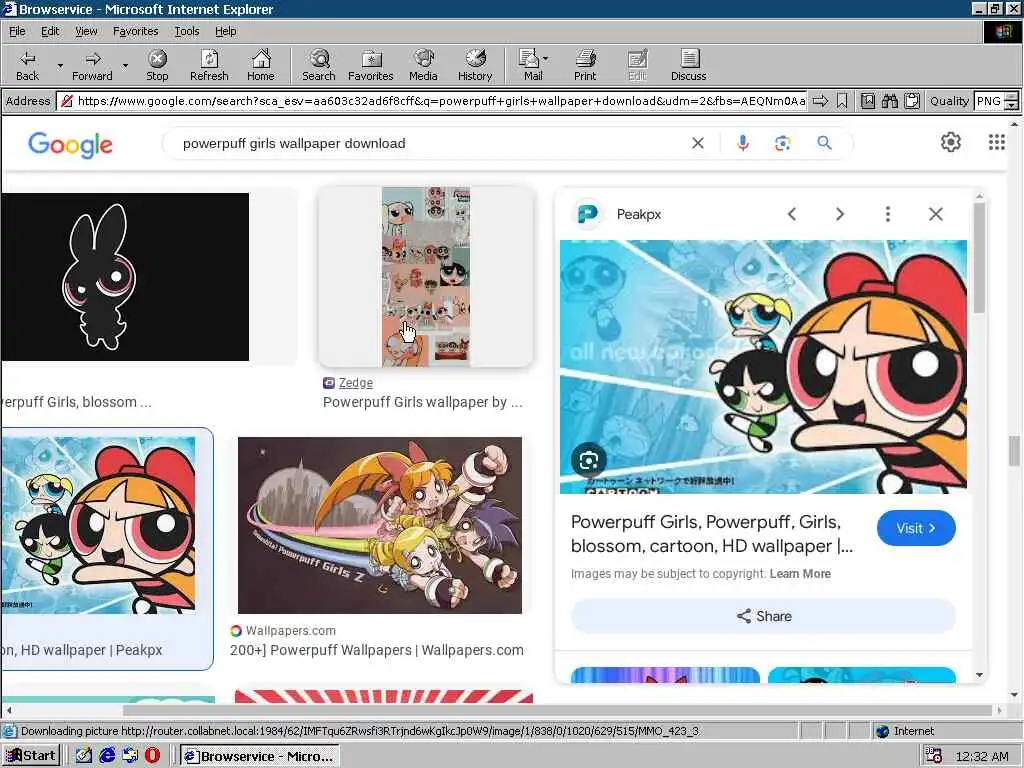Open the Search pane from toolbar
This screenshot has height=768, width=1024.
click(319, 65)
